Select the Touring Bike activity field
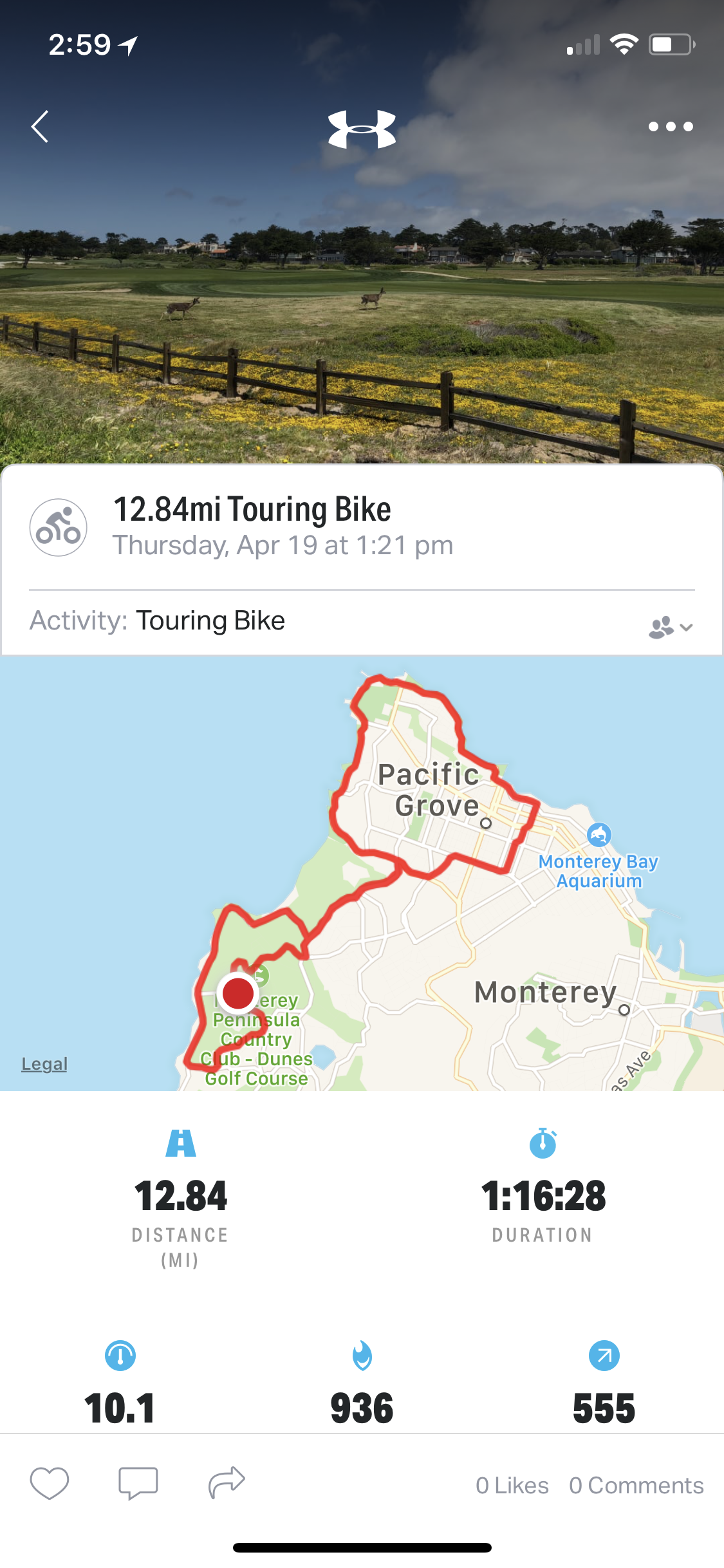724x1568 pixels. (210, 621)
